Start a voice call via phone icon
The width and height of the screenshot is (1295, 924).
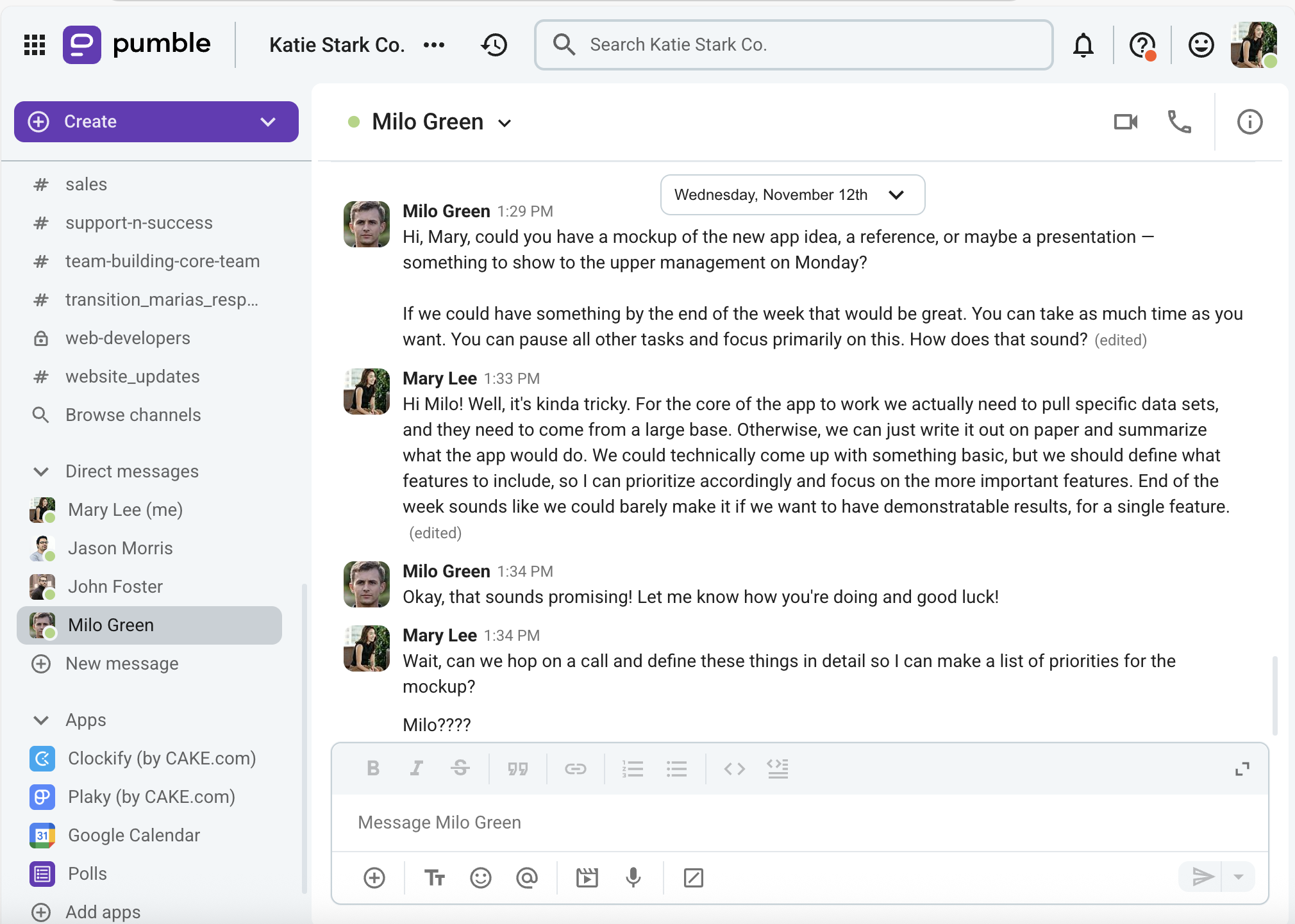[1179, 122]
